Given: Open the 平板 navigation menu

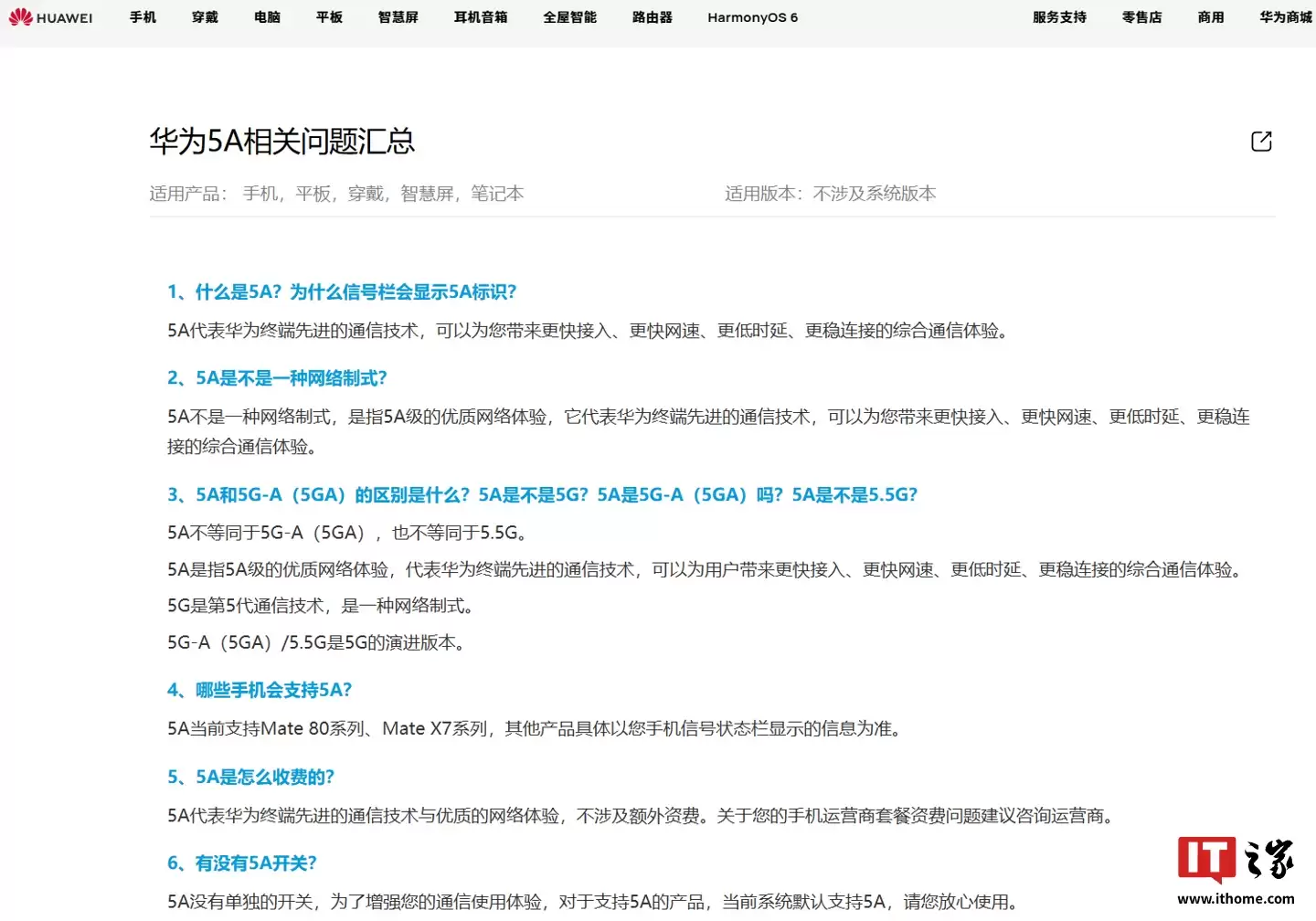Looking at the screenshot, I should [x=329, y=17].
